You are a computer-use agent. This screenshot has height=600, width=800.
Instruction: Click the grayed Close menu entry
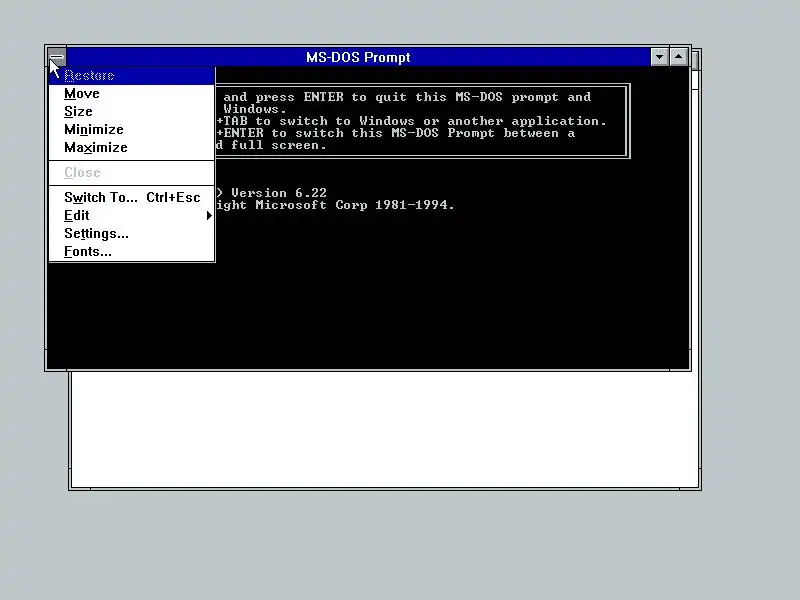tap(132, 172)
